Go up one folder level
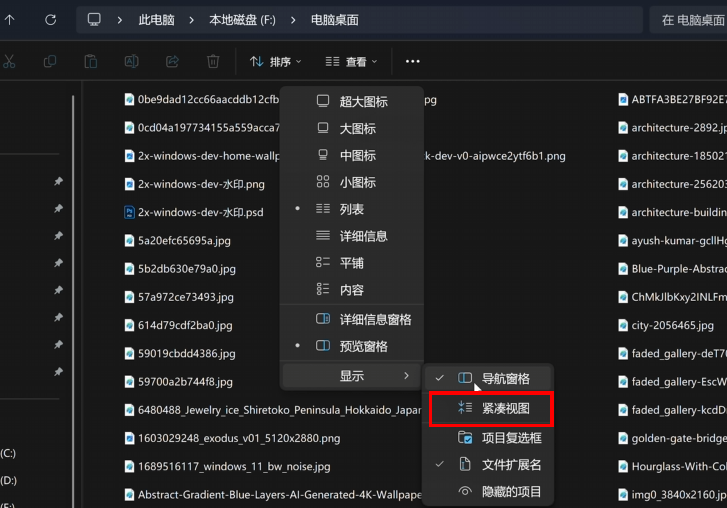Screen dimensions: 727x508 click(9, 19)
